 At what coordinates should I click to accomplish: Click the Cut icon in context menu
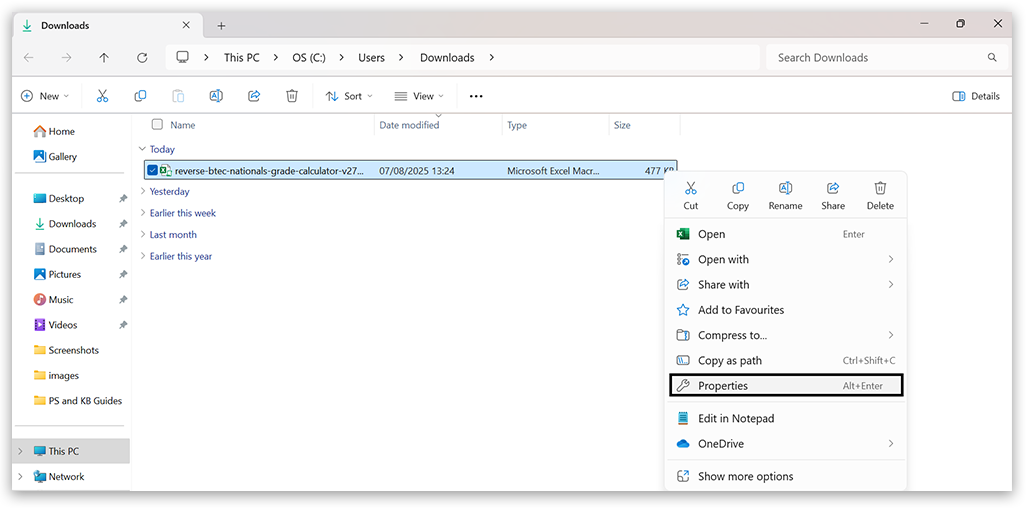click(x=690, y=189)
